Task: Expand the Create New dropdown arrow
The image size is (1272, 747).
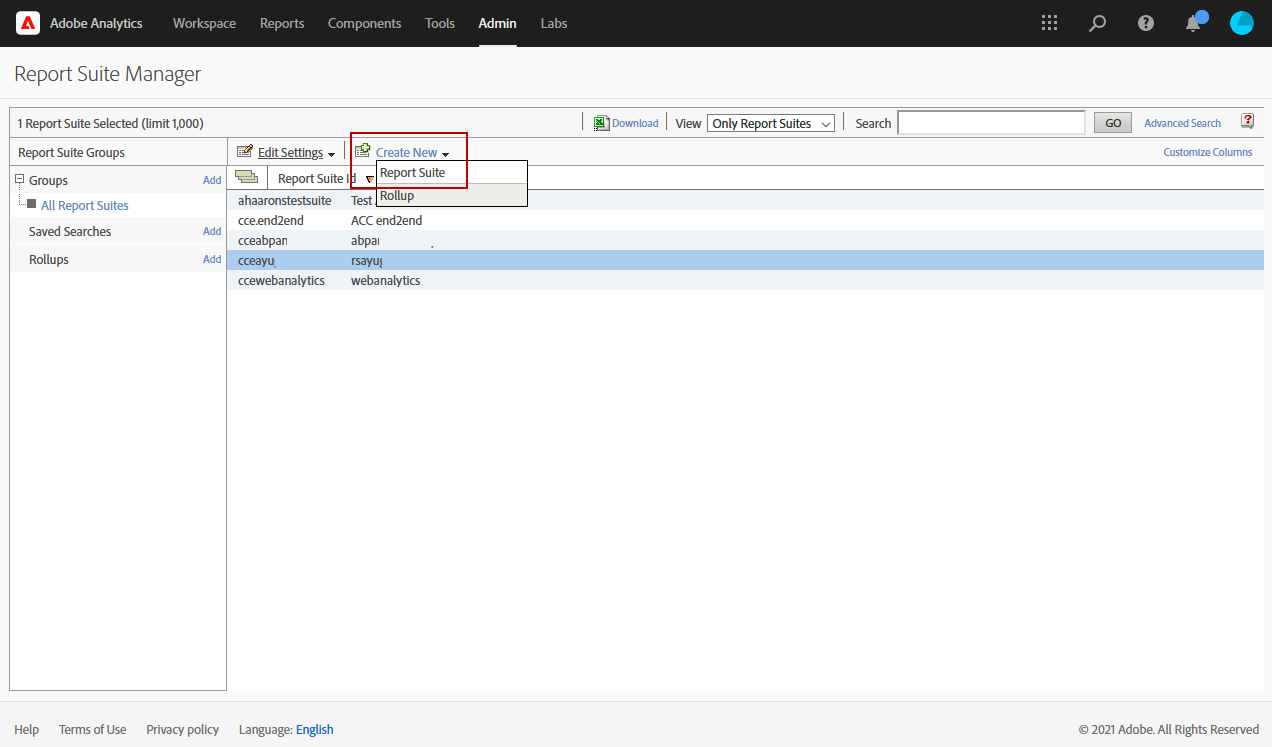Action: [445, 154]
